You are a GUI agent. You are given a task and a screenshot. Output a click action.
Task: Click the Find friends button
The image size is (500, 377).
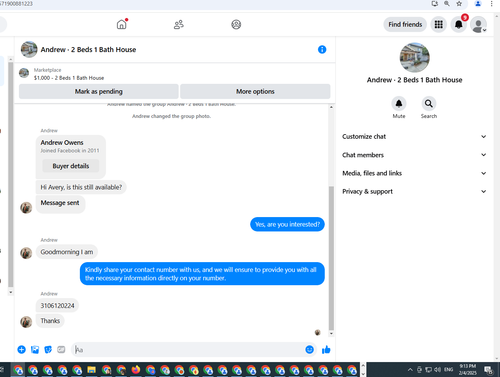pos(405,24)
